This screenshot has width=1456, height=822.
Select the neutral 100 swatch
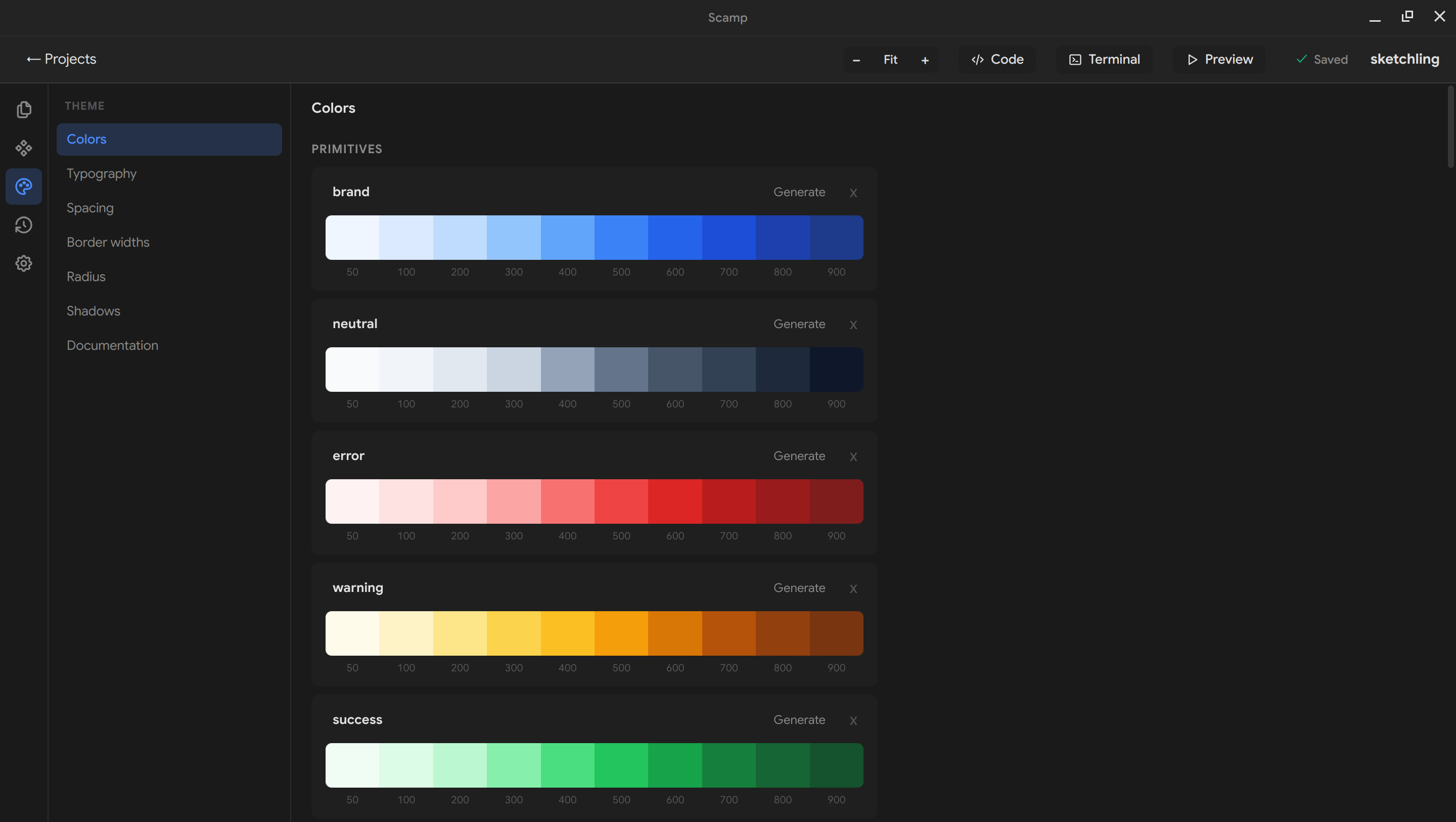click(406, 369)
